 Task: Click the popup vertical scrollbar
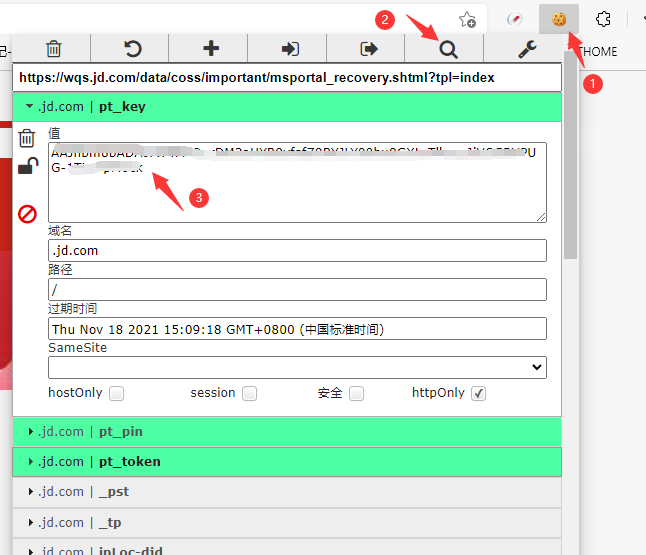click(x=570, y=156)
